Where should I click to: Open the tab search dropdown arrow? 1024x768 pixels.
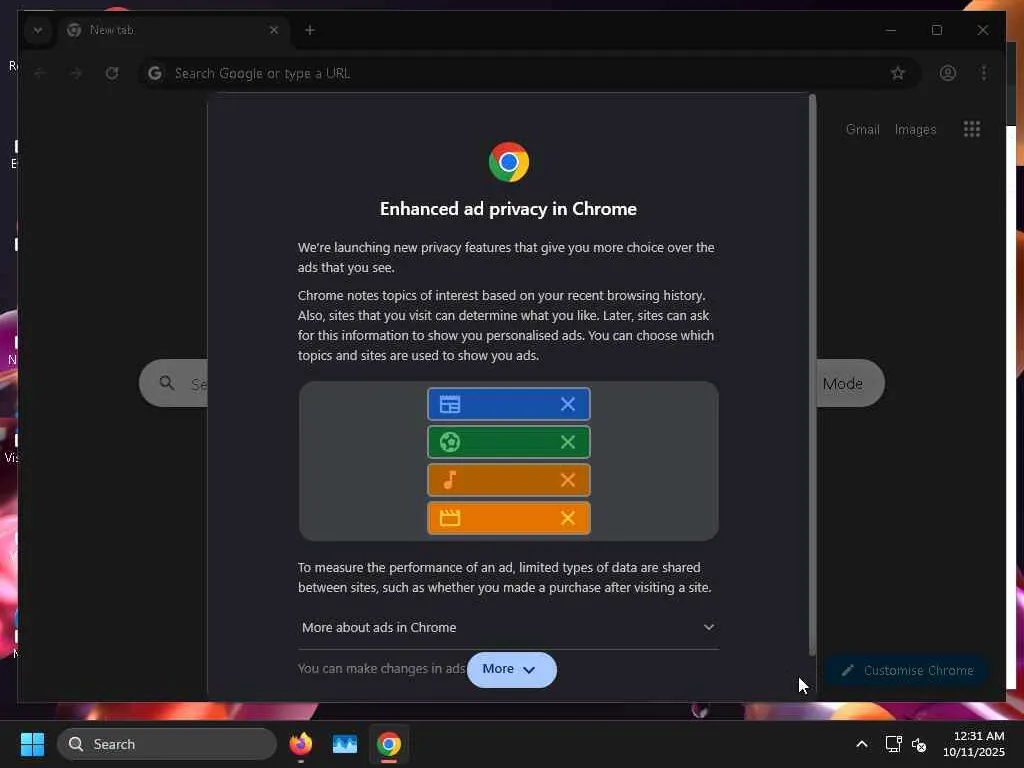38,30
